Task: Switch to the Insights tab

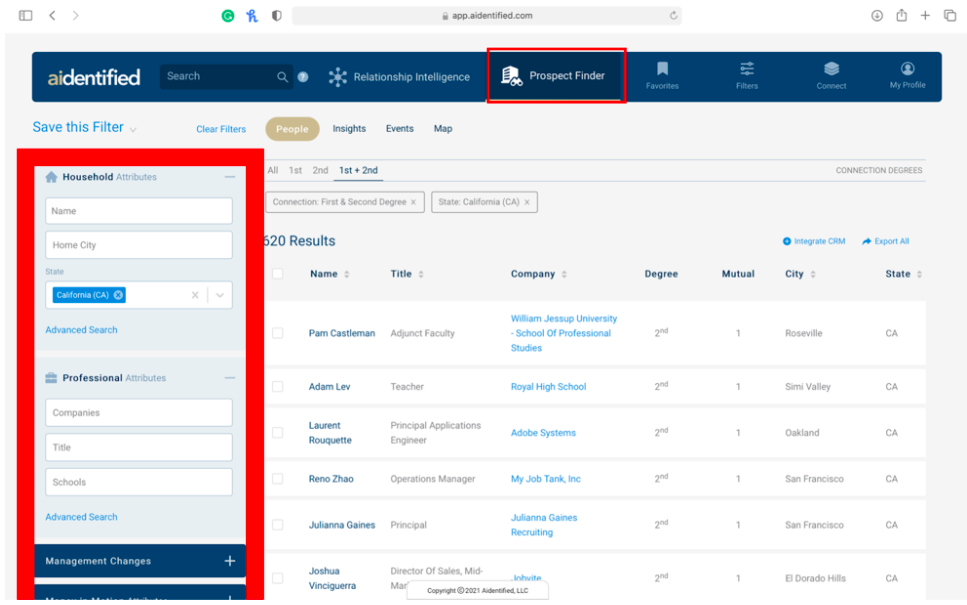Action: point(349,129)
